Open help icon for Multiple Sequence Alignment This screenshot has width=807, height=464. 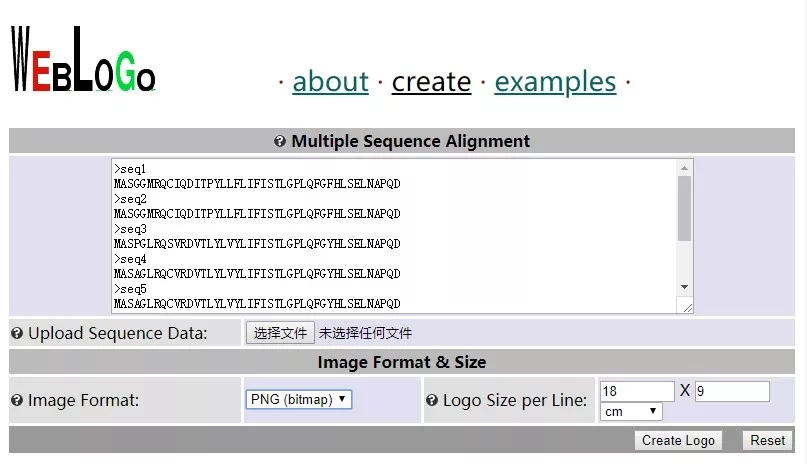[279, 141]
